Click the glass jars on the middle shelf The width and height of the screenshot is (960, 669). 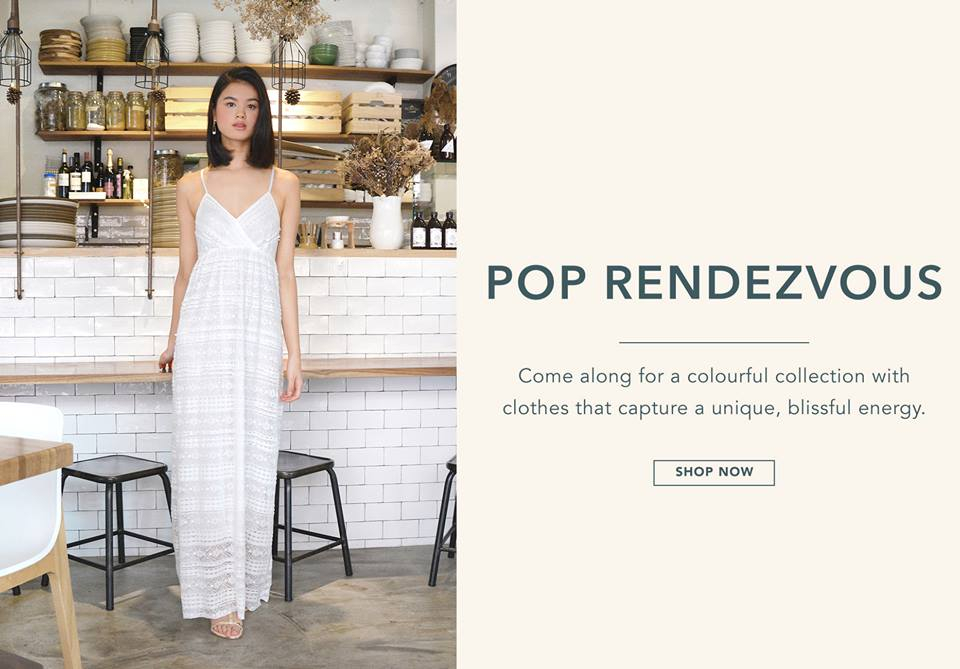coord(98,108)
